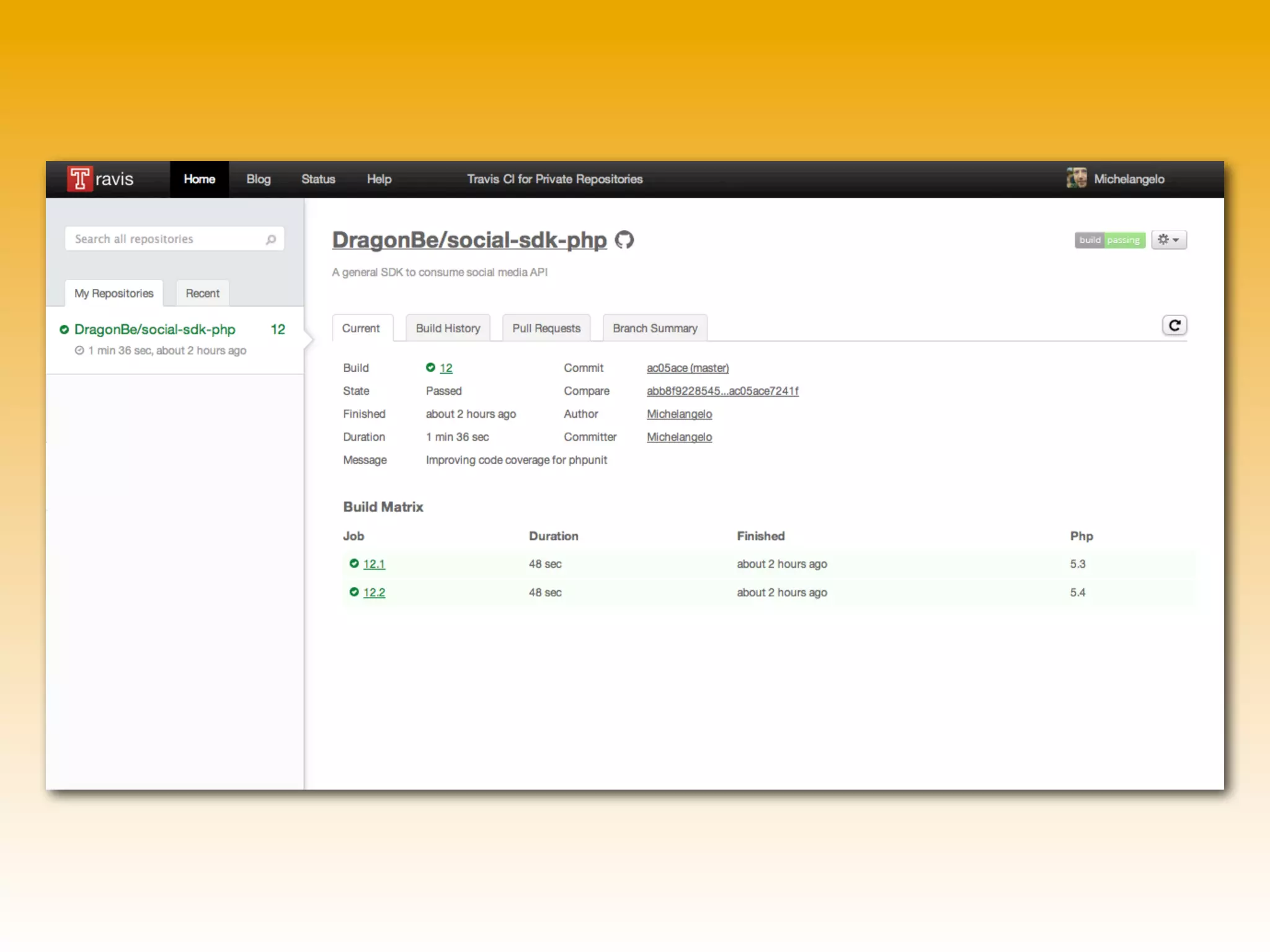Click the build passing status badge
This screenshot has height=952, width=1270.
(x=1109, y=240)
